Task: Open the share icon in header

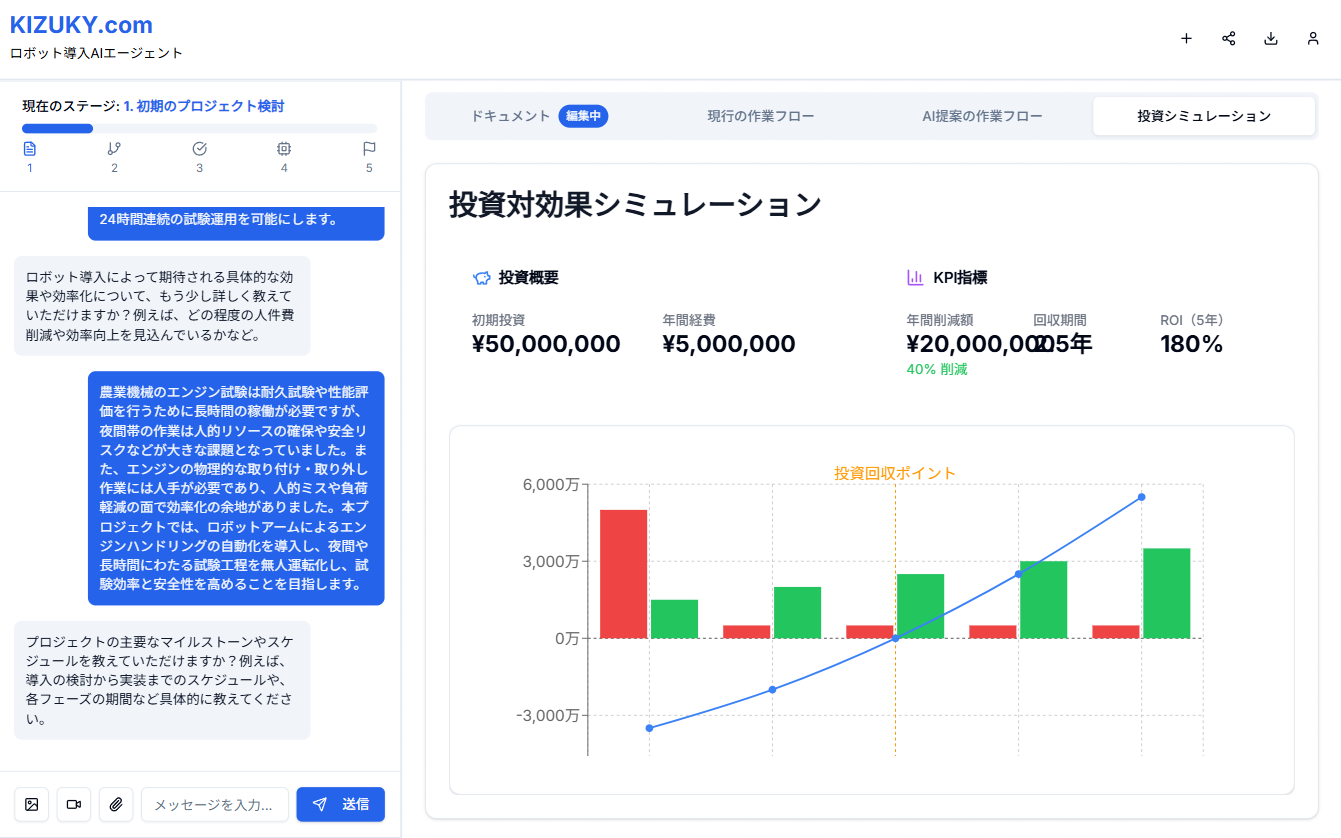Action: point(1229,39)
